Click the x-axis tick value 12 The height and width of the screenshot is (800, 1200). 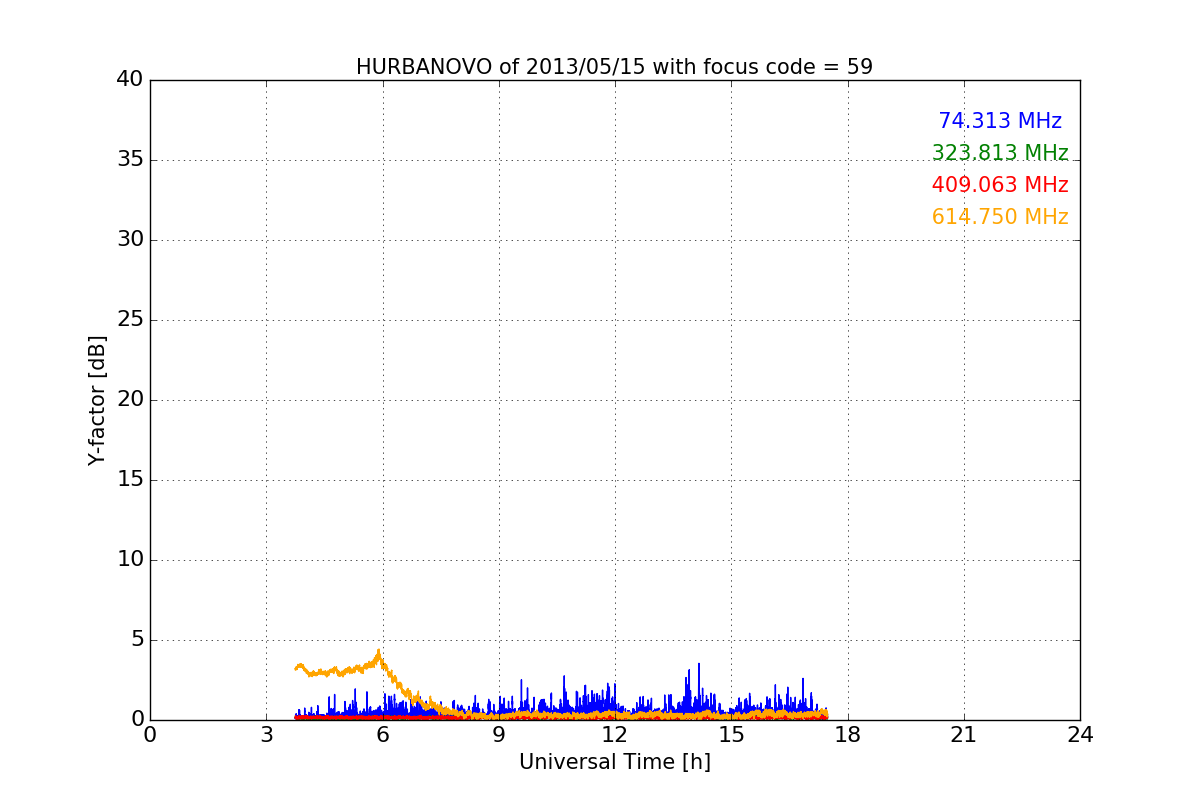click(615, 735)
